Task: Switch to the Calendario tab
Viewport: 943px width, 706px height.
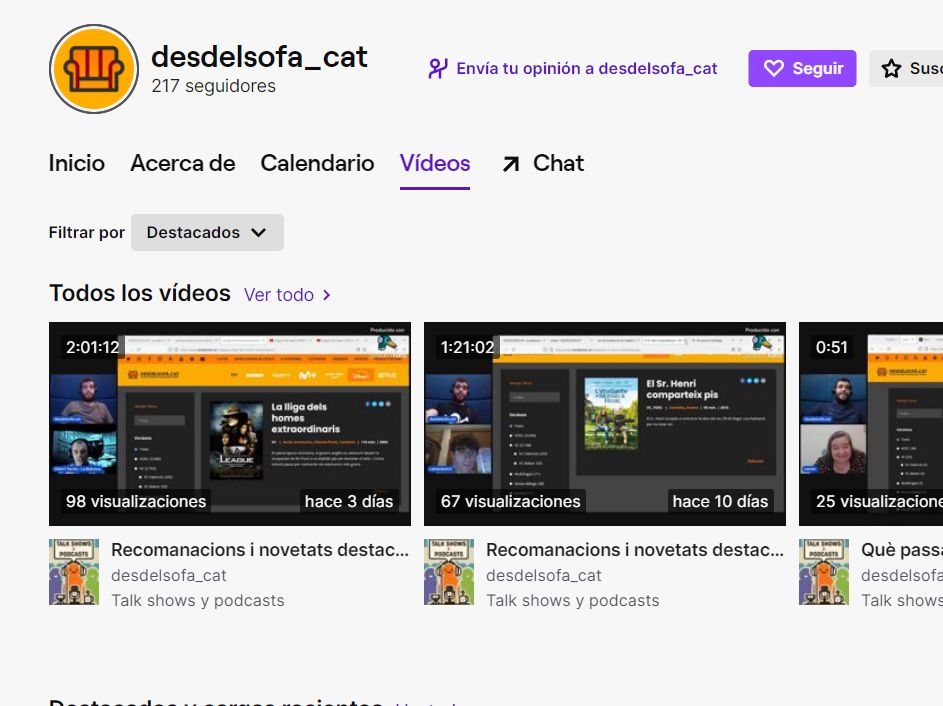Action: pos(318,164)
